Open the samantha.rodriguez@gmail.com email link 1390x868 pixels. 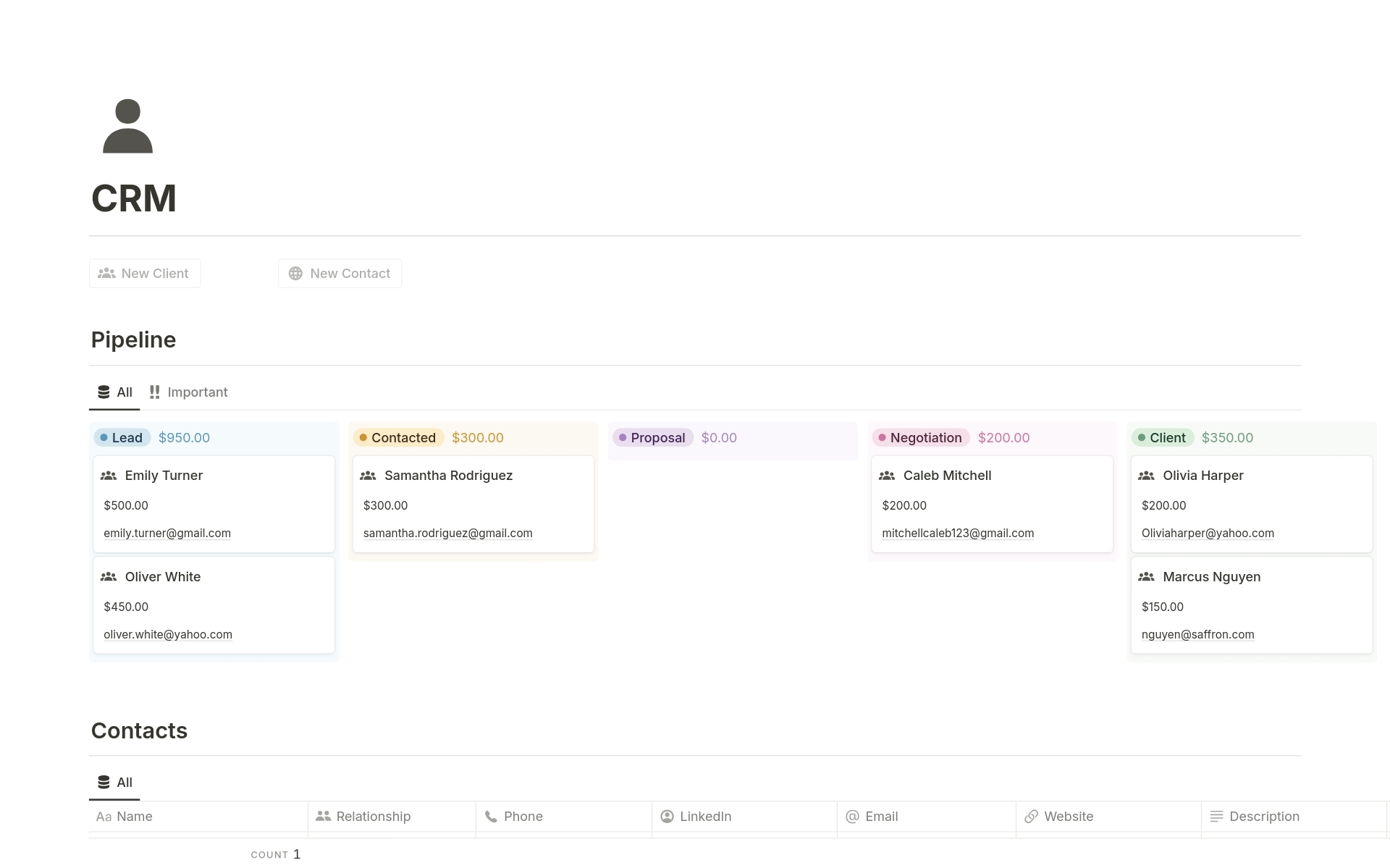tap(447, 534)
